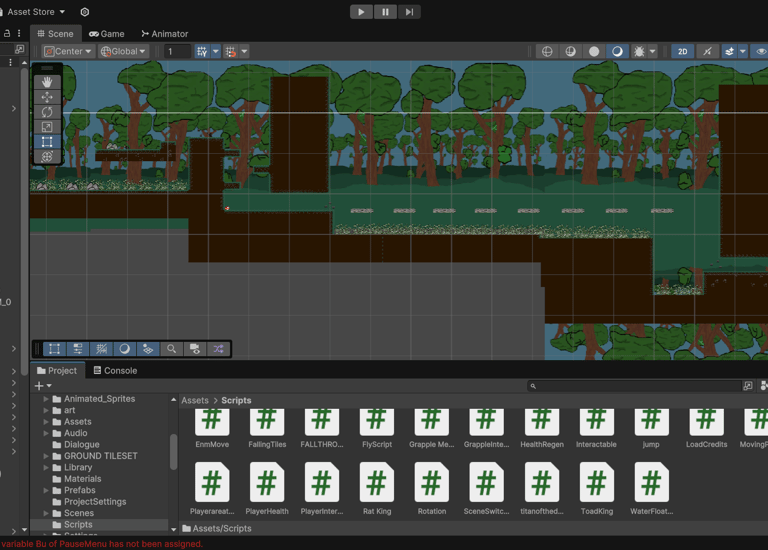Image resolution: width=768 pixels, height=550 pixels.
Task: Click Assets in the breadcrumb path
Action: tap(195, 400)
